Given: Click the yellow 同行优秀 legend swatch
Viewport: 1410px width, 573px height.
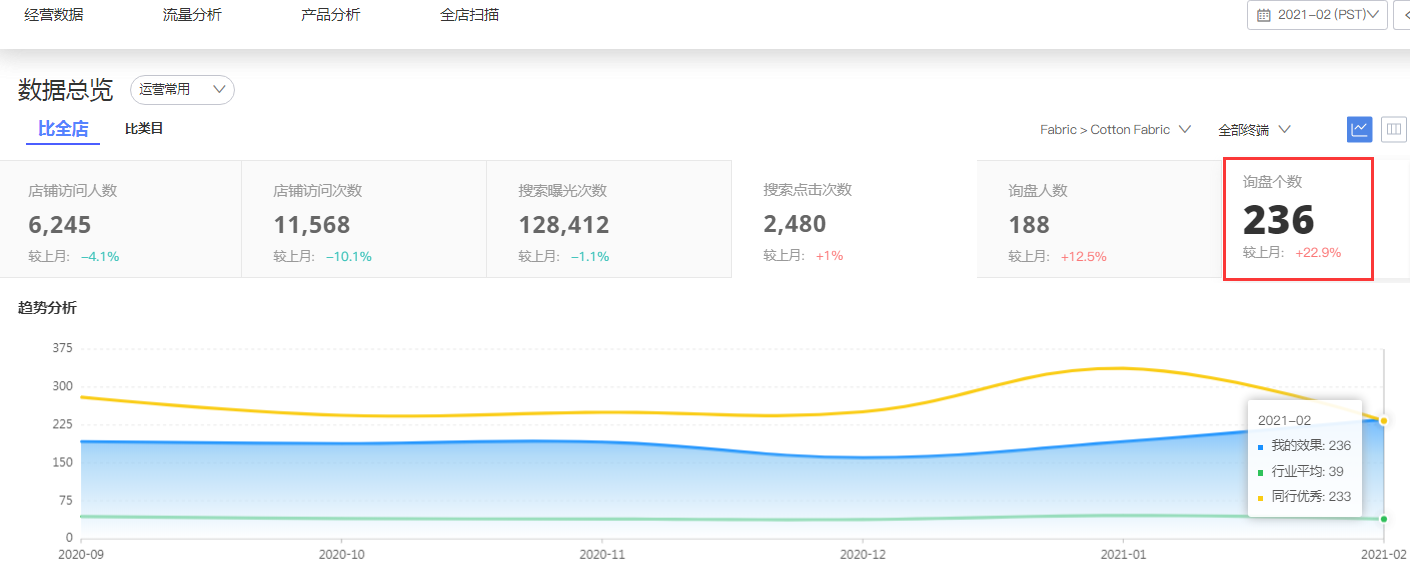Looking at the screenshot, I should (1260, 497).
